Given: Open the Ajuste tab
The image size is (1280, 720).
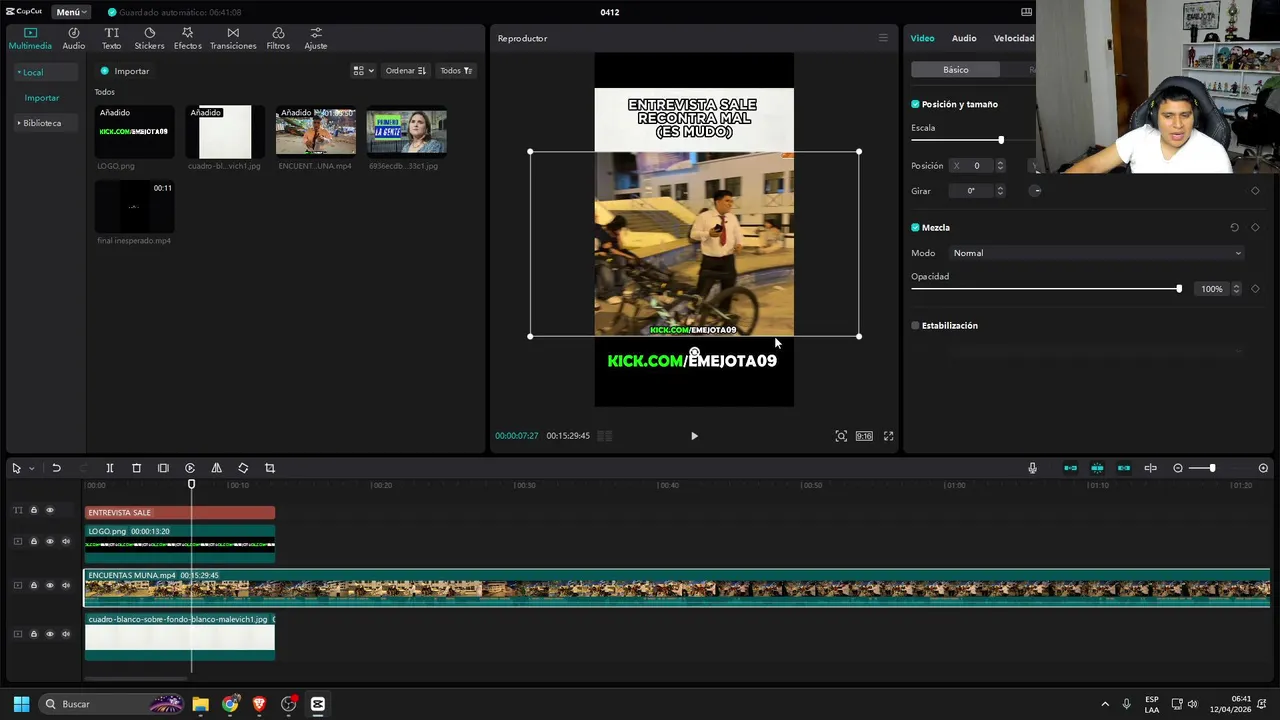Looking at the screenshot, I should [316, 39].
